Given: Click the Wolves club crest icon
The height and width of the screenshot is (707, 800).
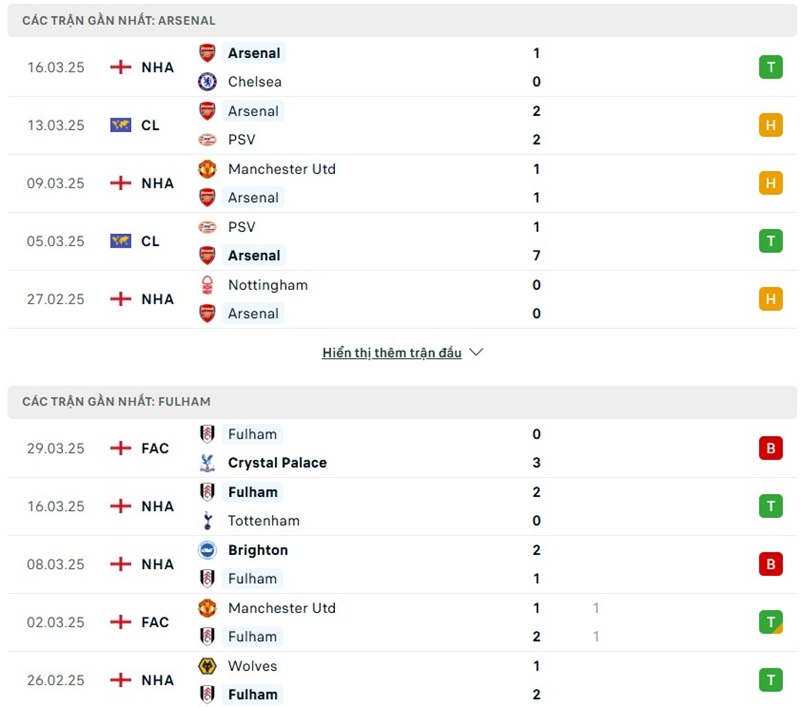Looking at the screenshot, I should 207,666.
